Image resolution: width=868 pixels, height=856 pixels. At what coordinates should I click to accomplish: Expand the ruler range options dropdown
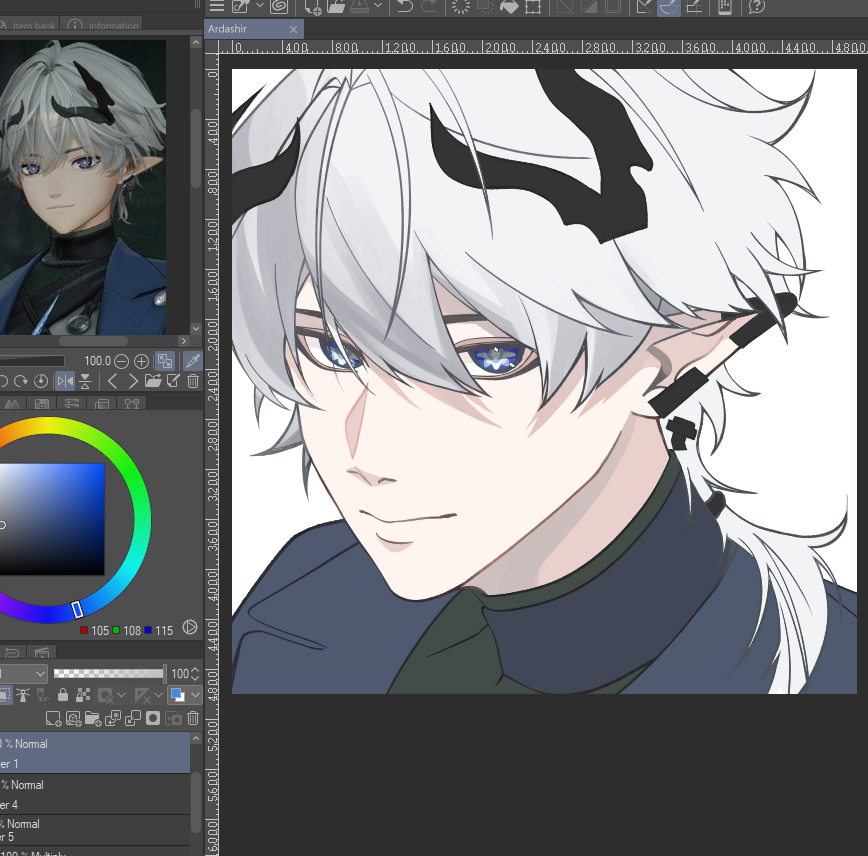coord(158,694)
